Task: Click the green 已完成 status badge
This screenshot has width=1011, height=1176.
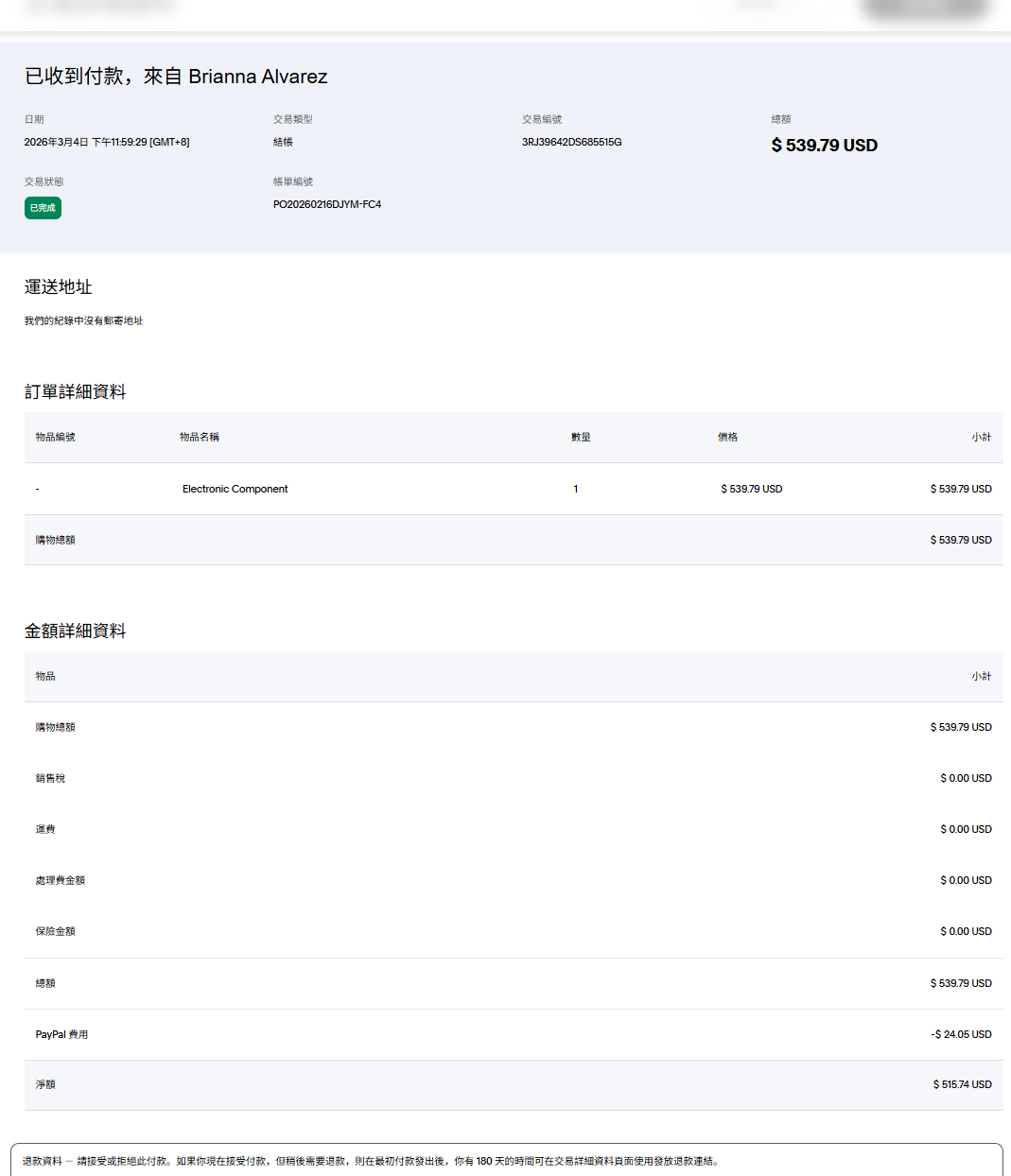Action: click(x=43, y=208)
